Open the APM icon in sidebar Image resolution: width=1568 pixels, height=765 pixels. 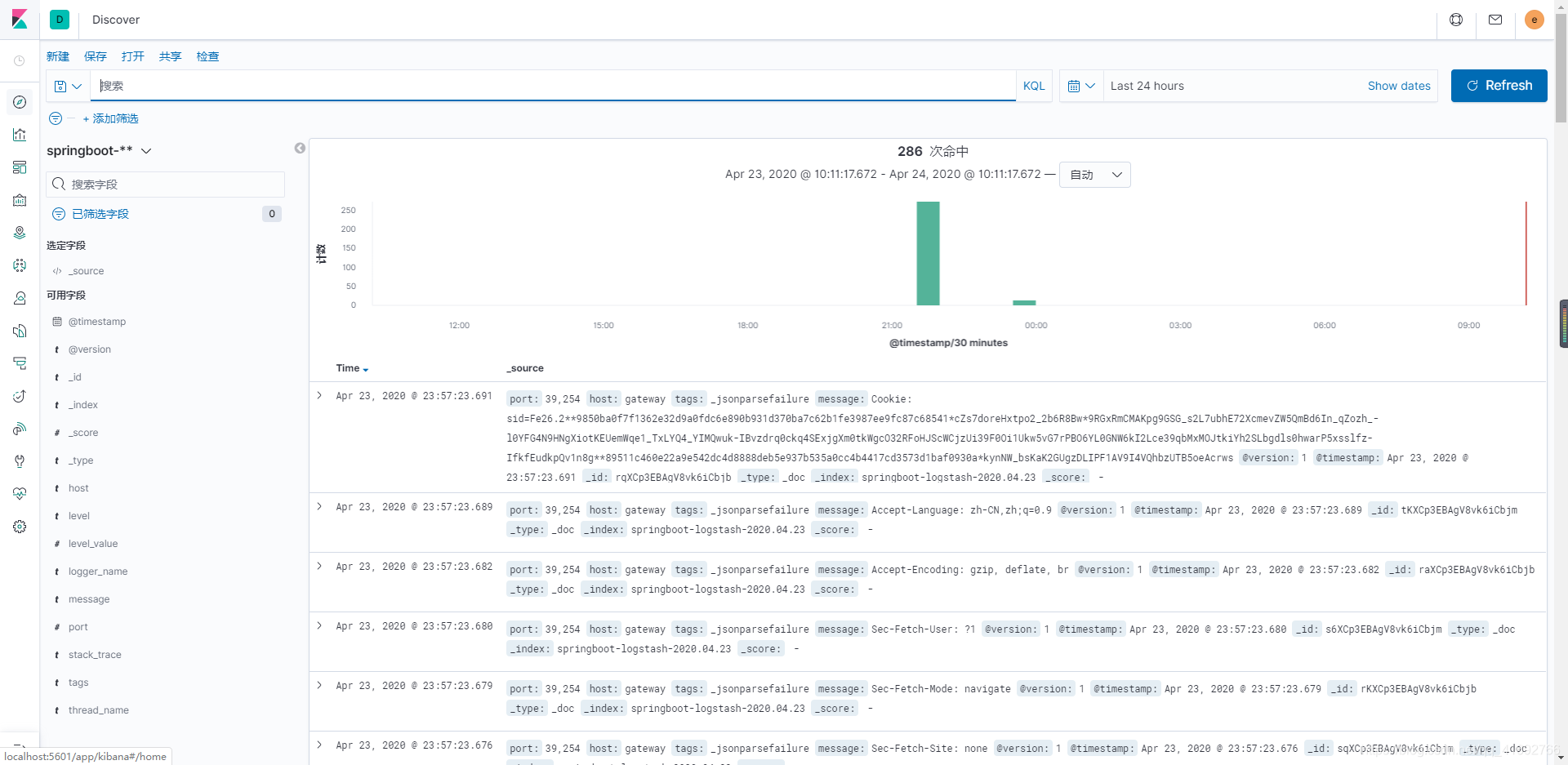coord(20,363)
